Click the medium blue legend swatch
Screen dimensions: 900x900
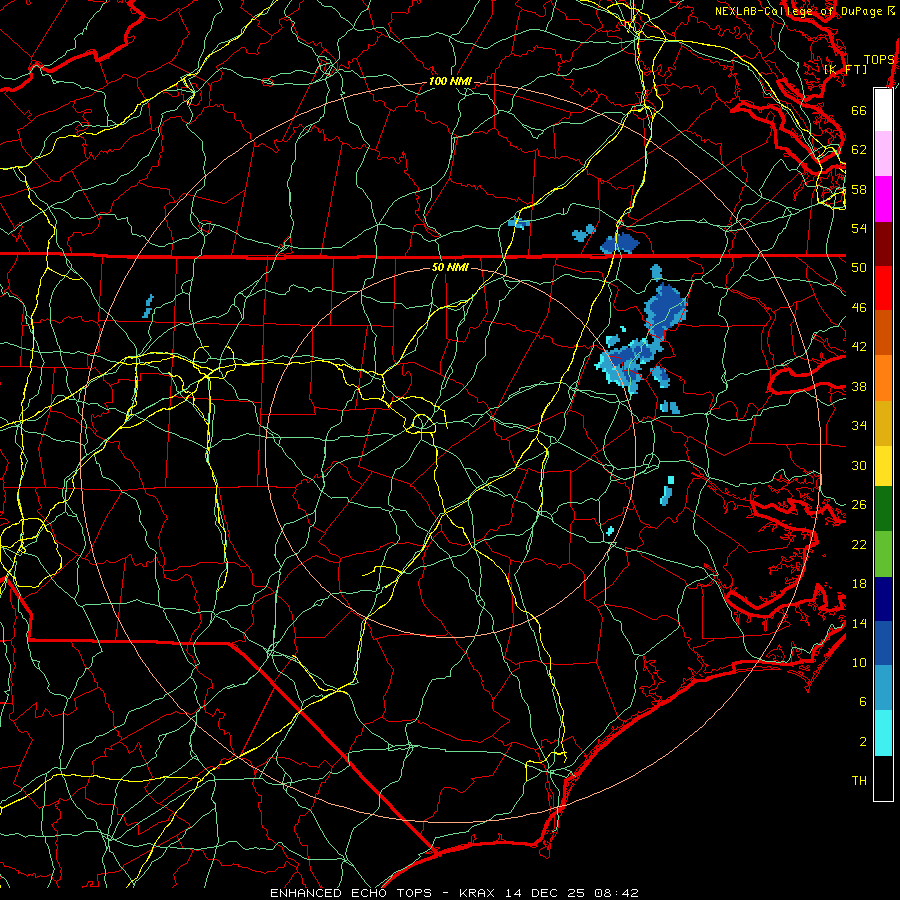883,643
